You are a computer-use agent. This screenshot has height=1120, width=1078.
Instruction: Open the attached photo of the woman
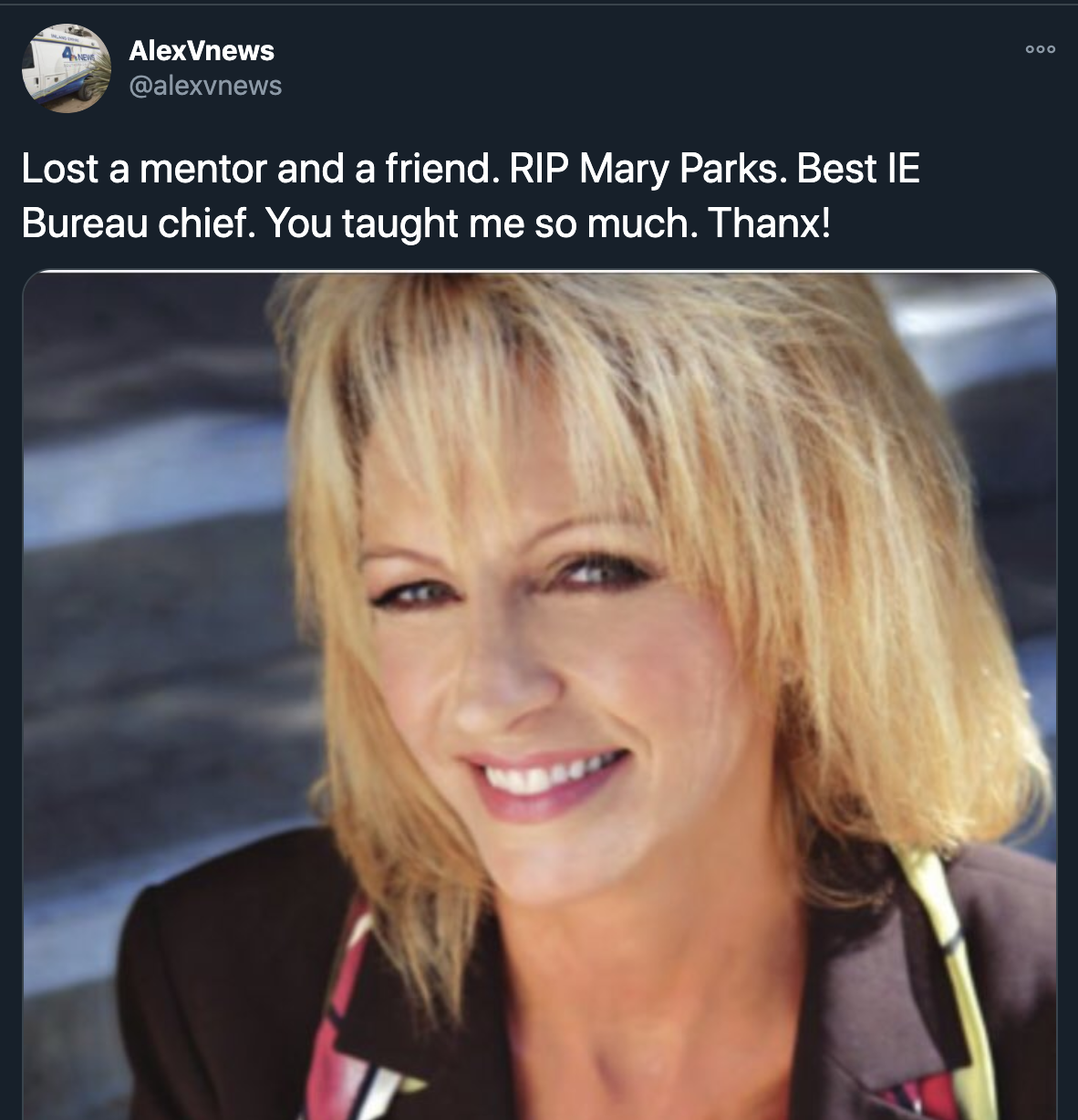[x=539, y=695]
